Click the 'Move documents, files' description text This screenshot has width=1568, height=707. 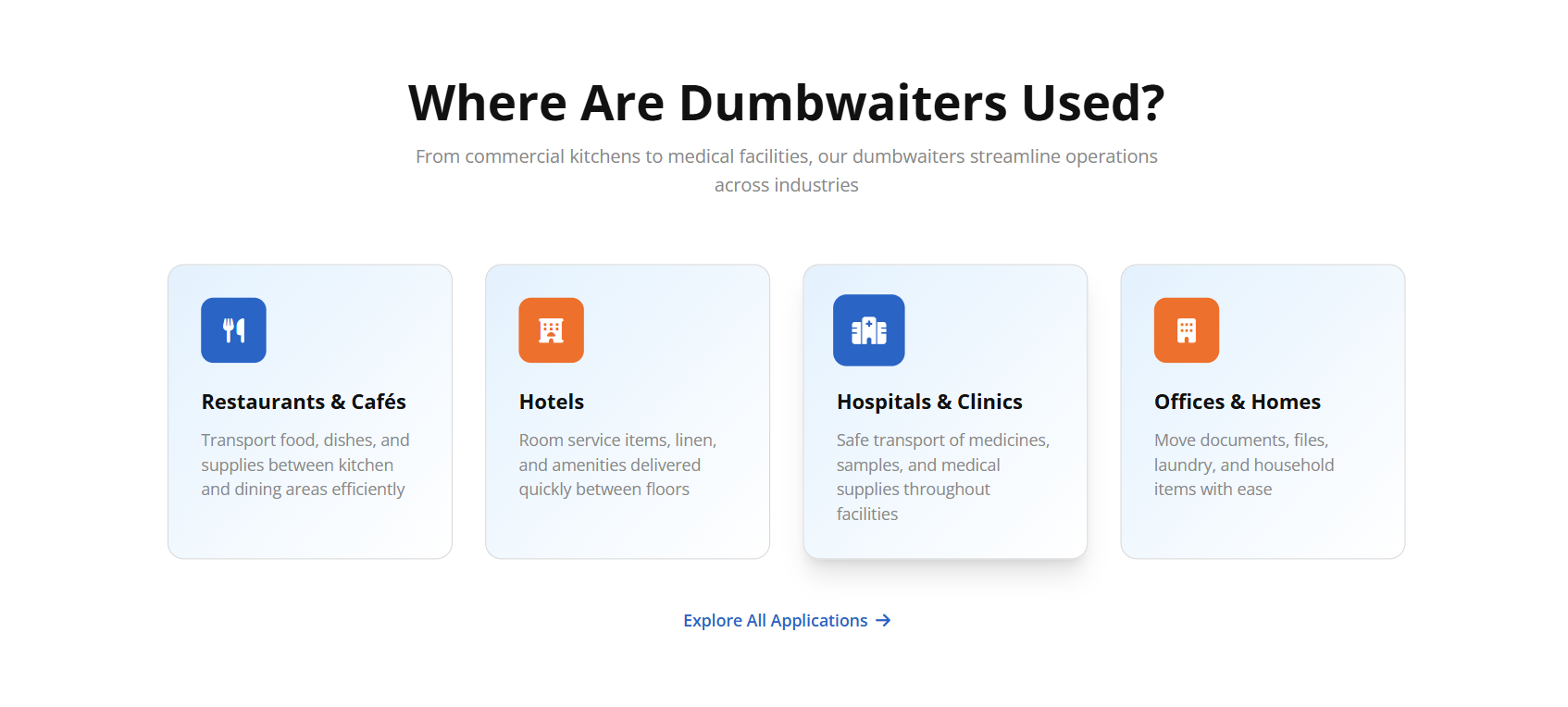point(1243,465)
